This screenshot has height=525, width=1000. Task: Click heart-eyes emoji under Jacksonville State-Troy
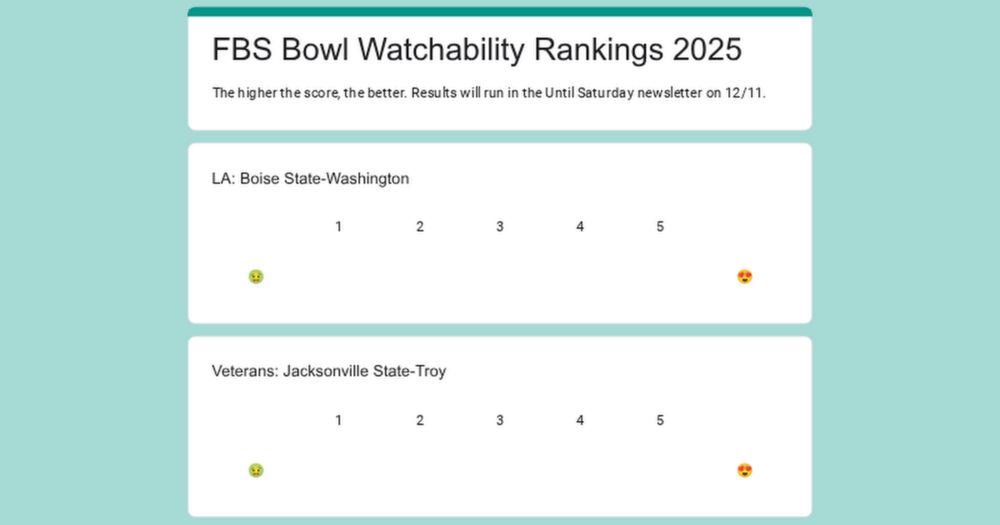point(744,471)
